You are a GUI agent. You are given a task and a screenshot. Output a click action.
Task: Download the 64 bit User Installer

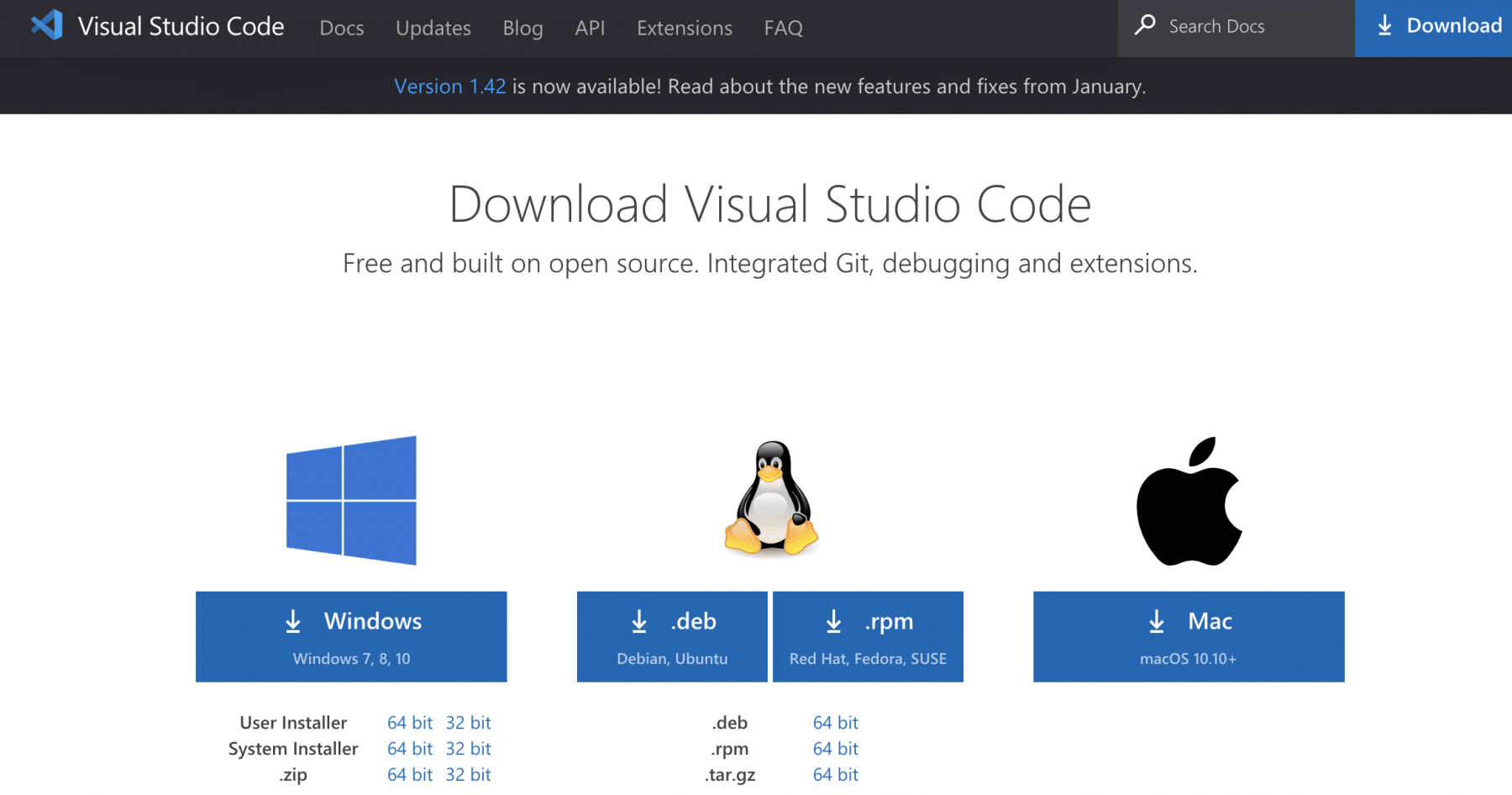tap(409, 722)
